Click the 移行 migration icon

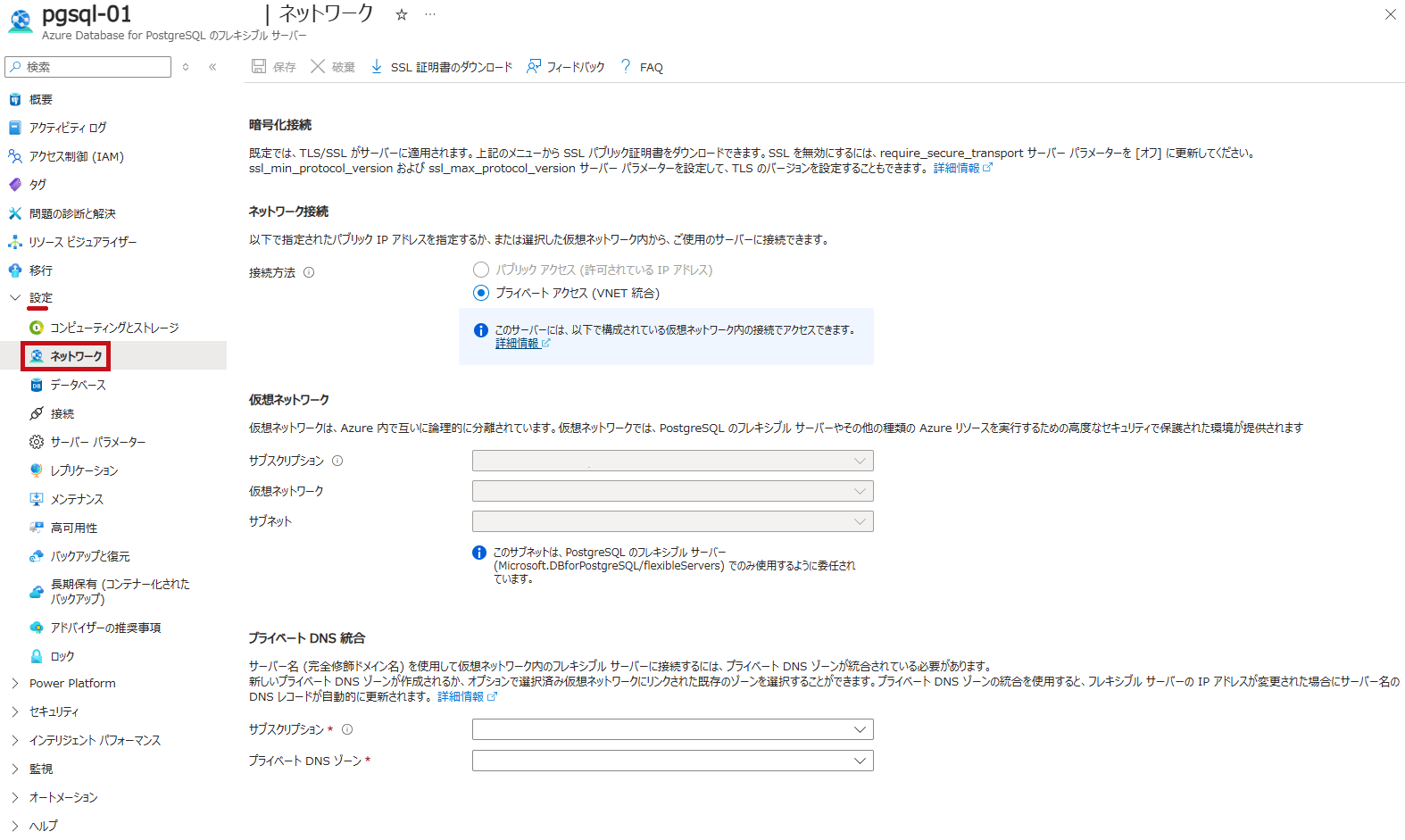[15, 270]
